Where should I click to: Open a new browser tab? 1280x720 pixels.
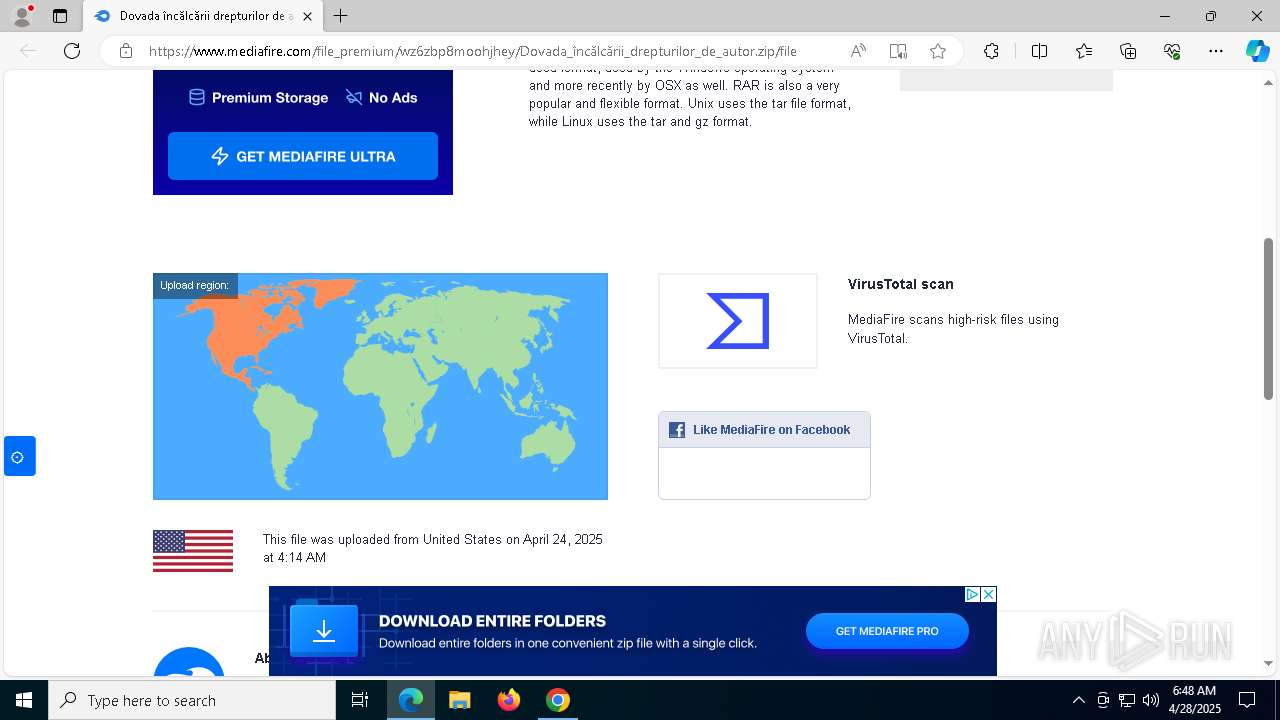coord(340,16)
